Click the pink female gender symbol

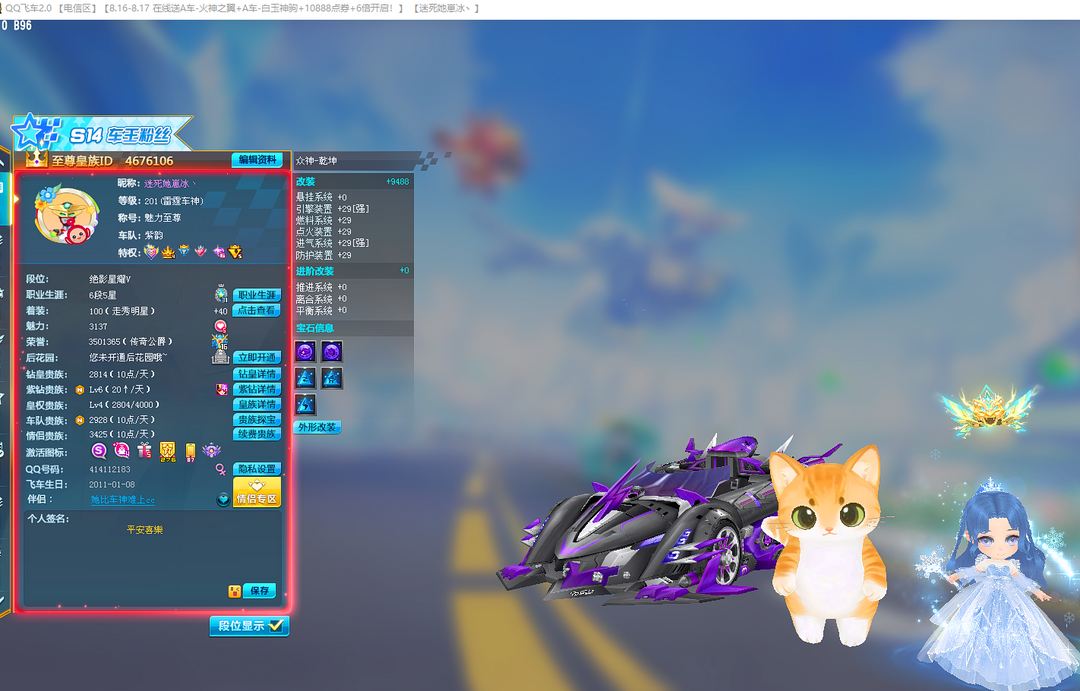point(220,469)
